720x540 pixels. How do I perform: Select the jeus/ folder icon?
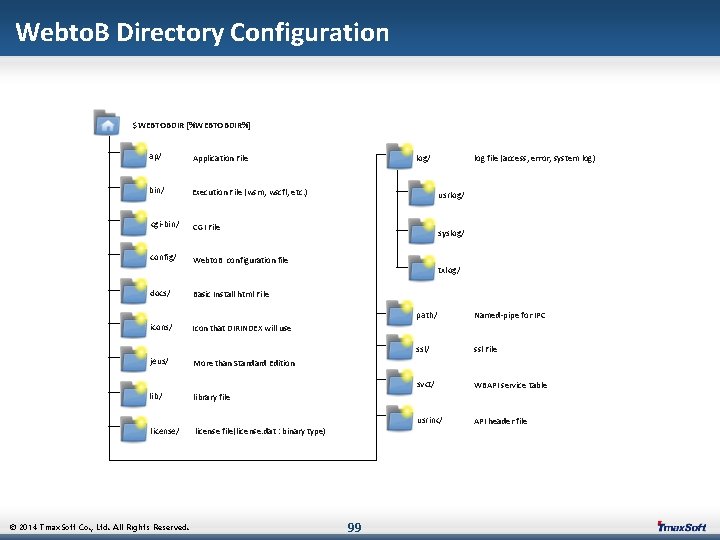click(x=134, y=359)
